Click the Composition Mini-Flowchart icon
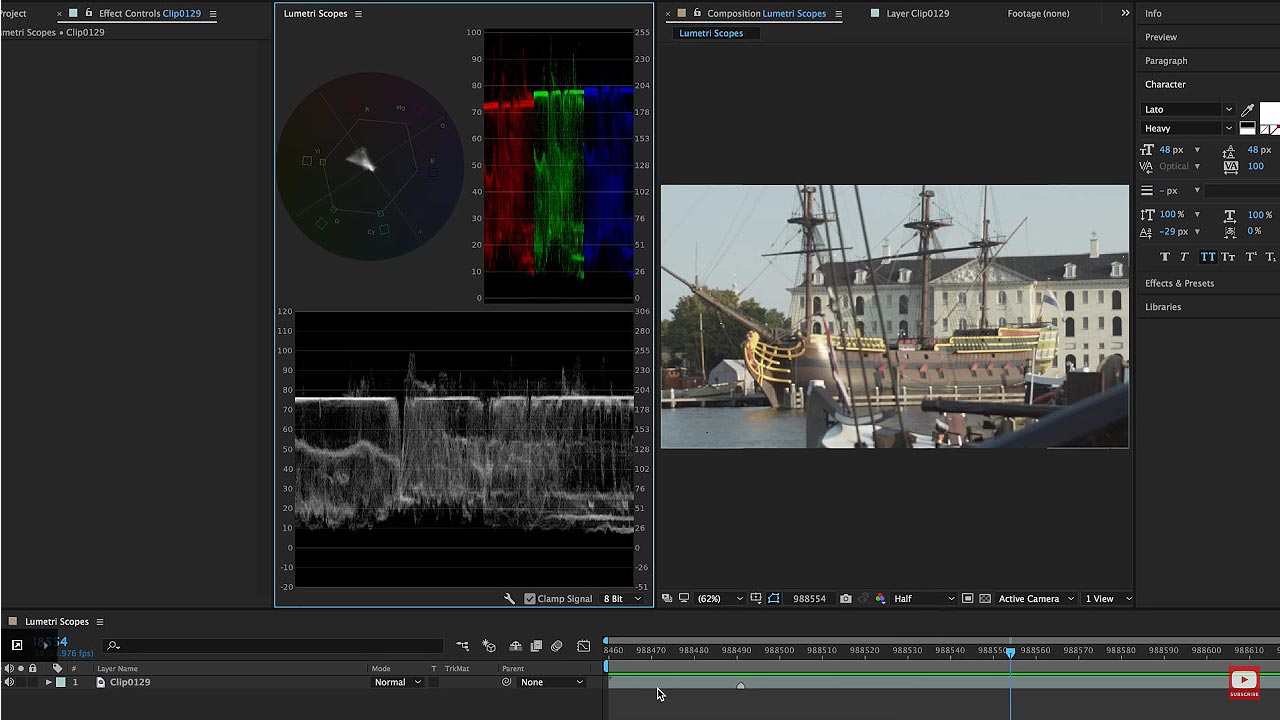This screenshot has height=720, width=1280. [462, 646]
